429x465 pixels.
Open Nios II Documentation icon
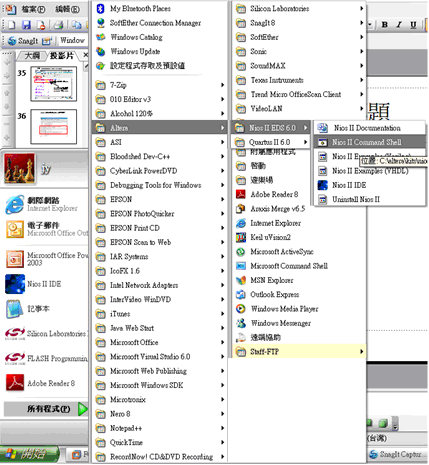[x=322, y=128]
